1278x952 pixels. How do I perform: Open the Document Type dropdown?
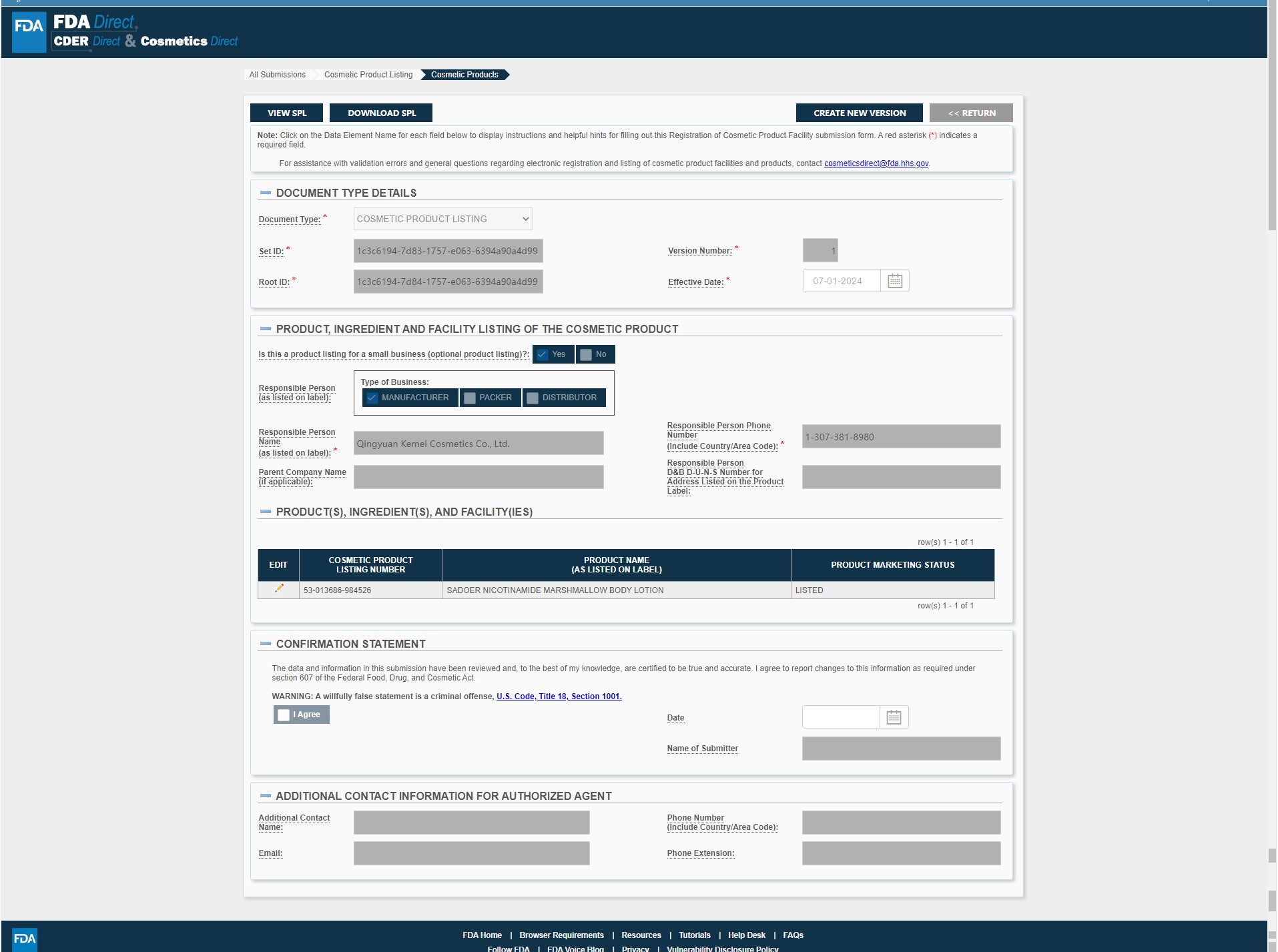click(442, 219)
